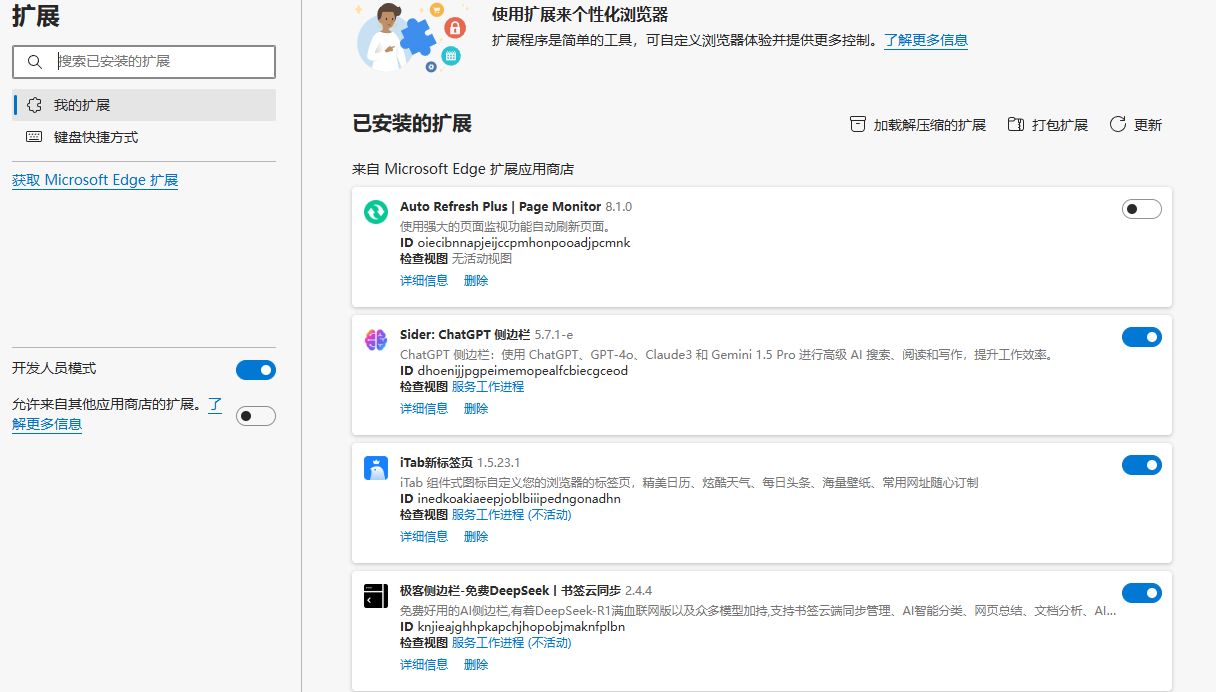Click the Sider extension ID dhoenijjpgpeimemopealfcbiecgceod

514,371
